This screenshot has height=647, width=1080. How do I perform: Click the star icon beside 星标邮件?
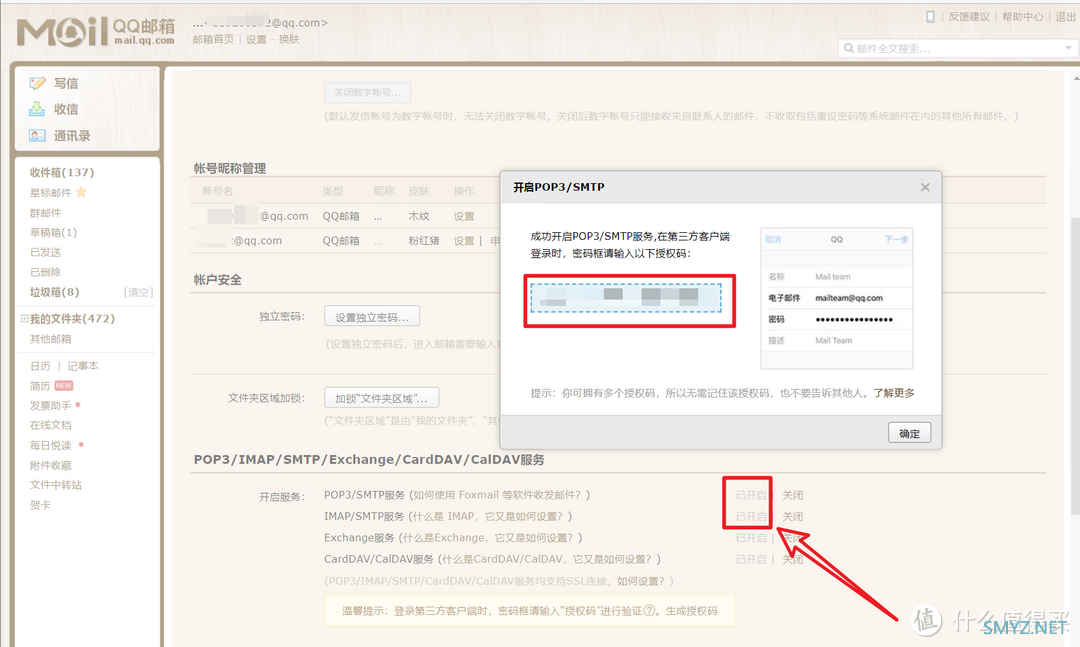coord(81,192)
